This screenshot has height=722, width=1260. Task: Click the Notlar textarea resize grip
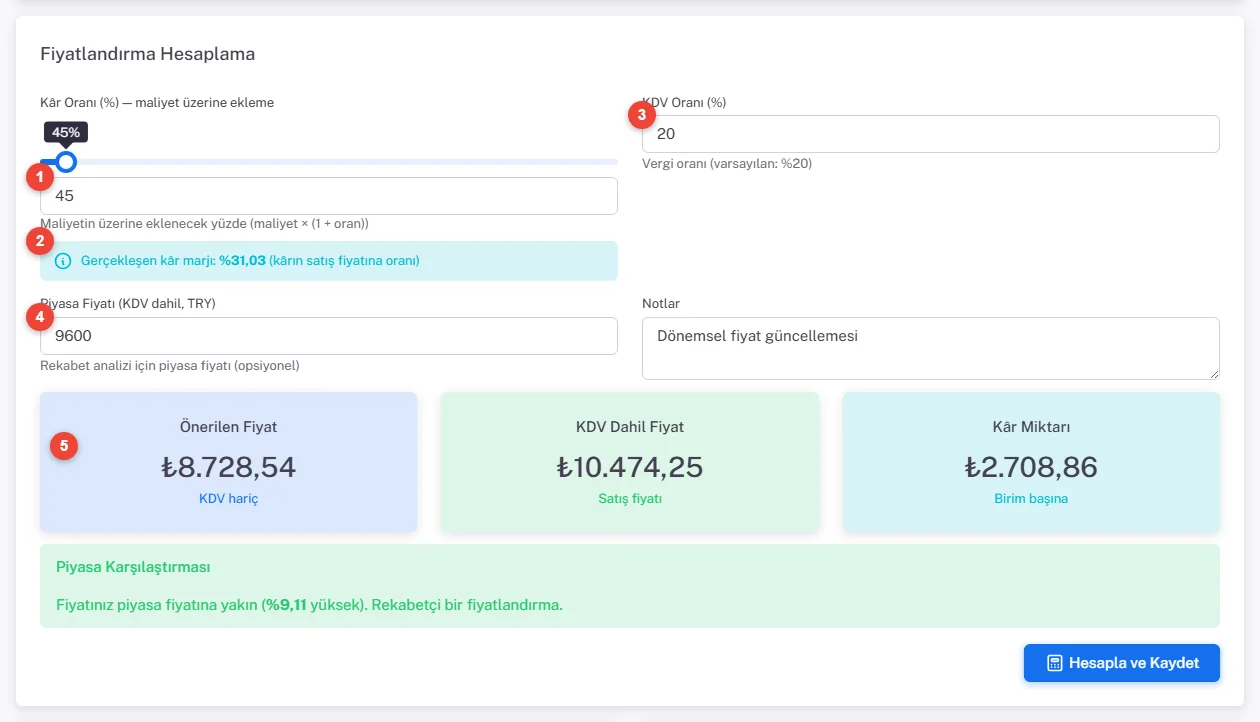(x=1213, y=373)
